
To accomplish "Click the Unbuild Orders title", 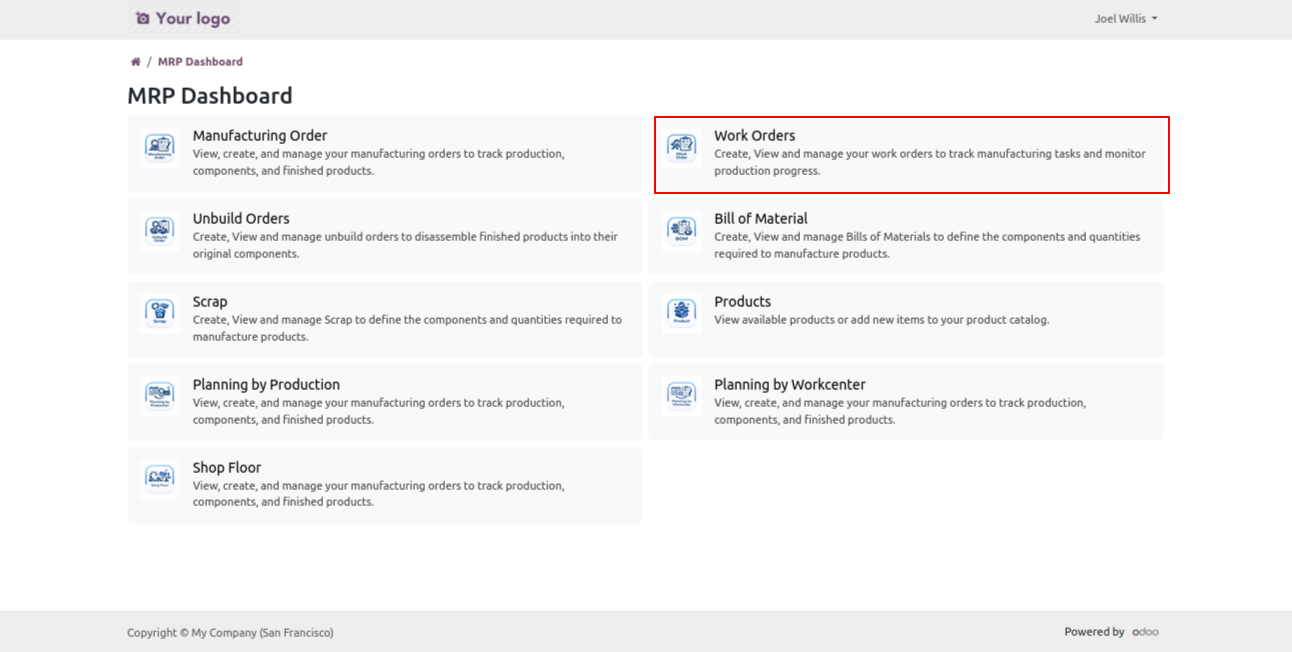I will 241,219.
